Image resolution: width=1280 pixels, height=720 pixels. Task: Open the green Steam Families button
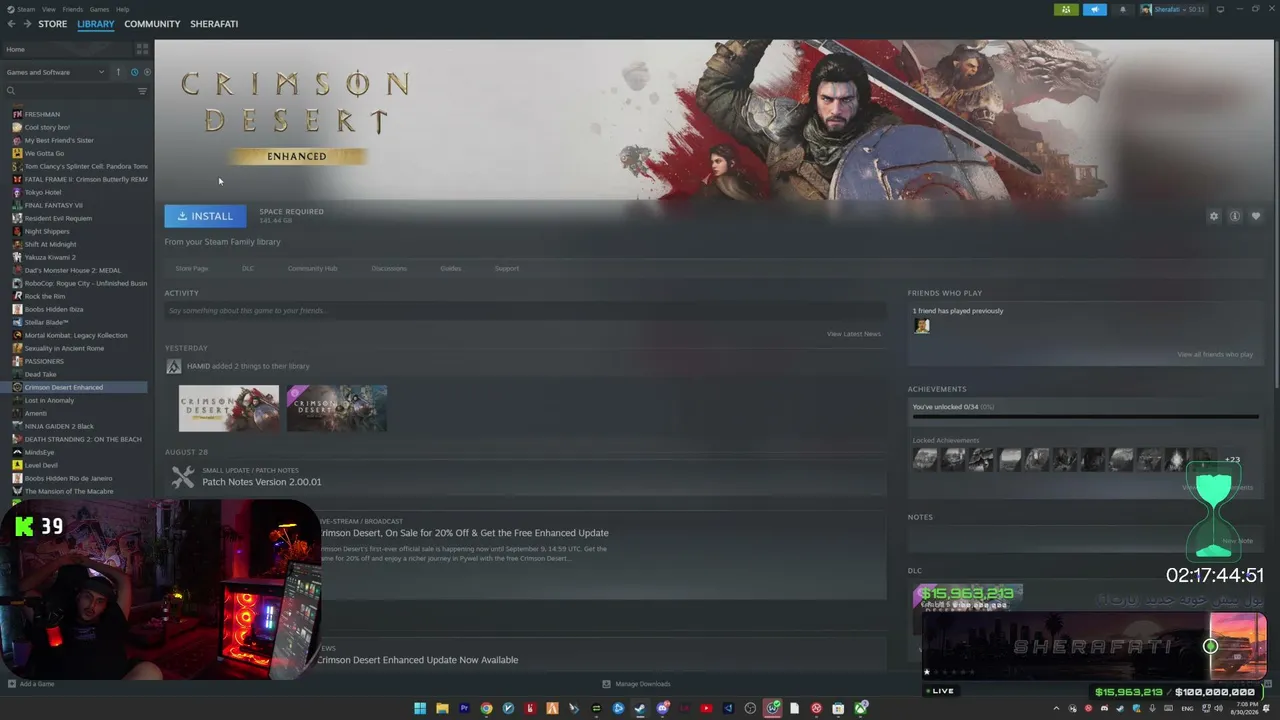point(1066,9)
